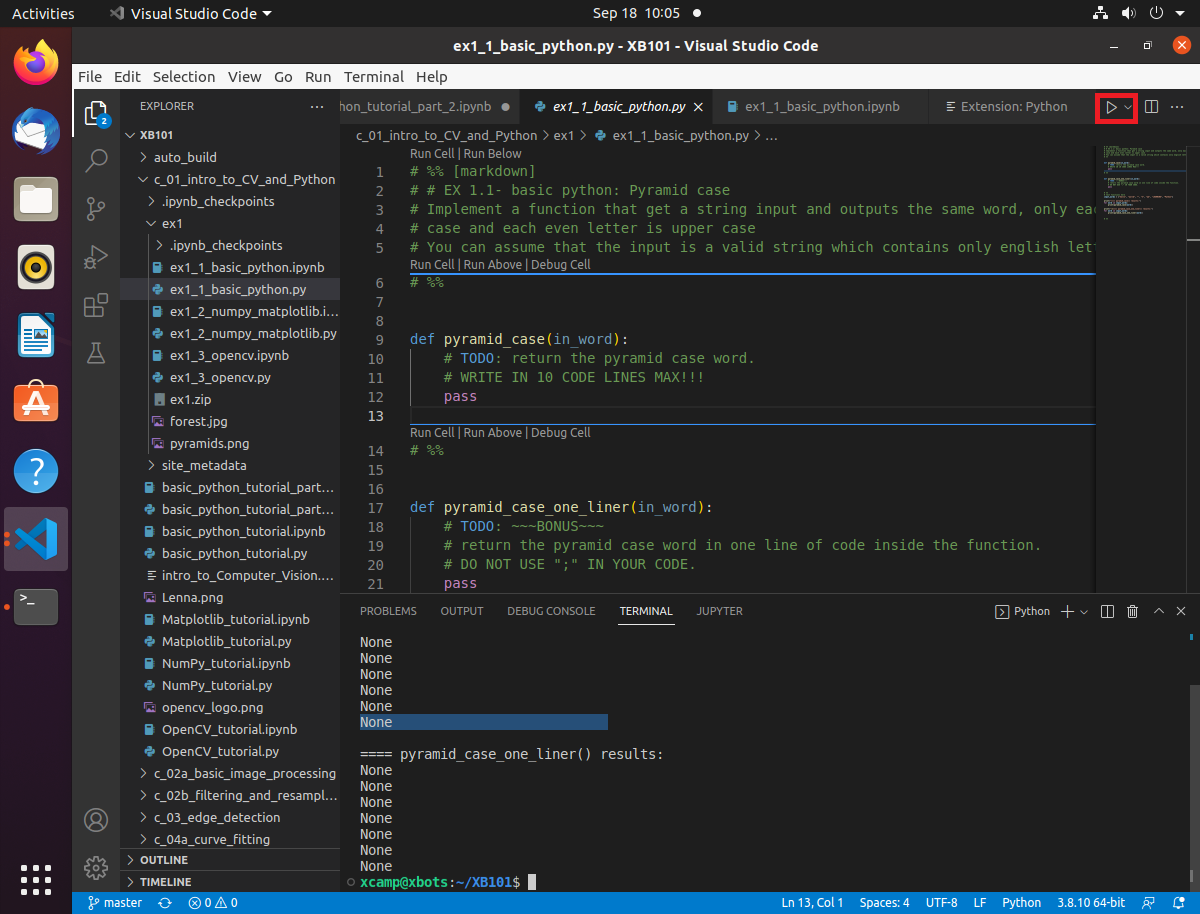Click the Ln 13, Col 1 position indicator
The width and height of the screenshot is (1200, 914).
[x=812, y=902]
